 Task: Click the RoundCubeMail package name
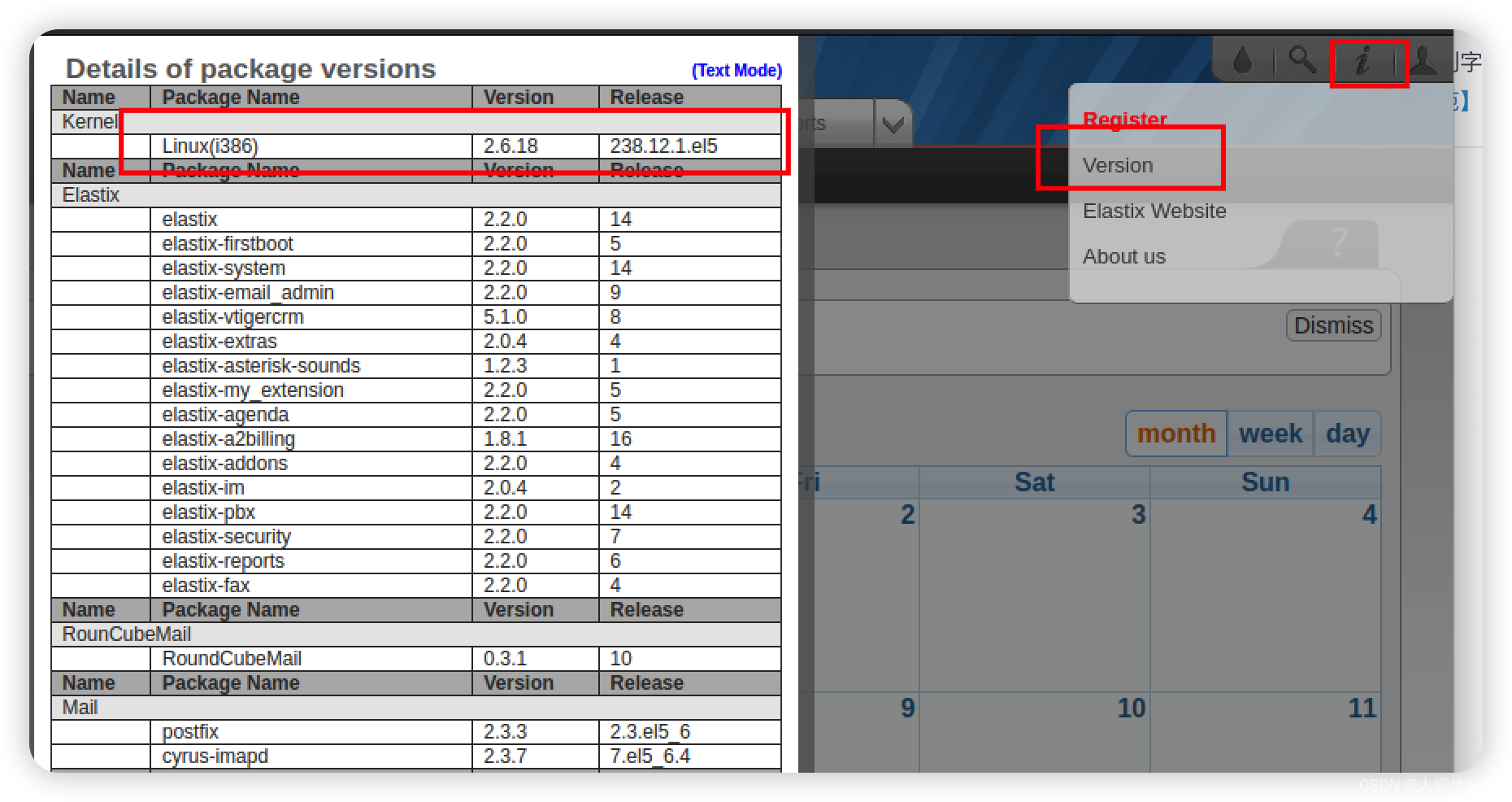tap(232, 659)
